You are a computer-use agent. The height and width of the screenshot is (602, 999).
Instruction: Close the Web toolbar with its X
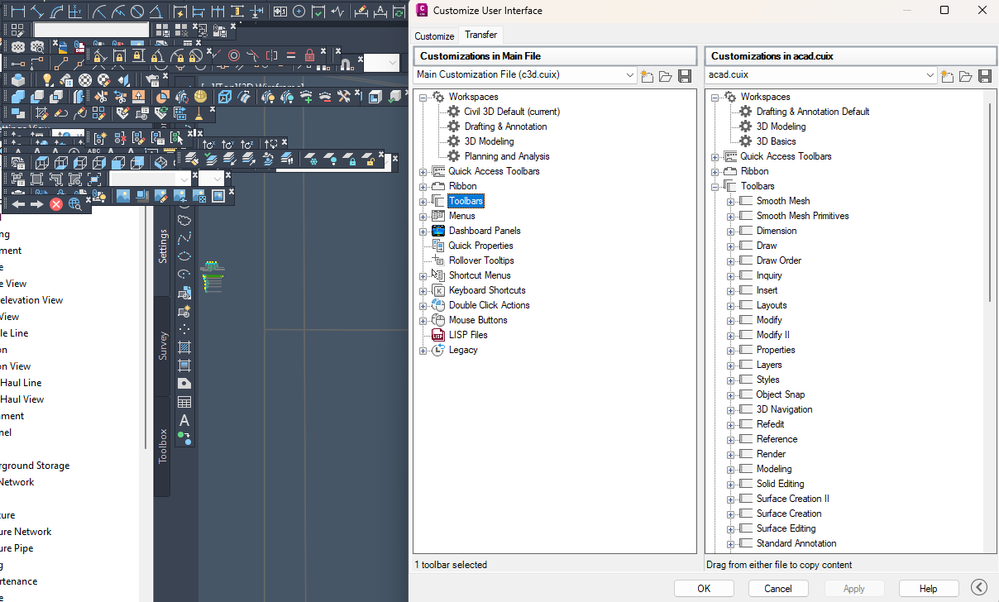[x=89, y=200]
